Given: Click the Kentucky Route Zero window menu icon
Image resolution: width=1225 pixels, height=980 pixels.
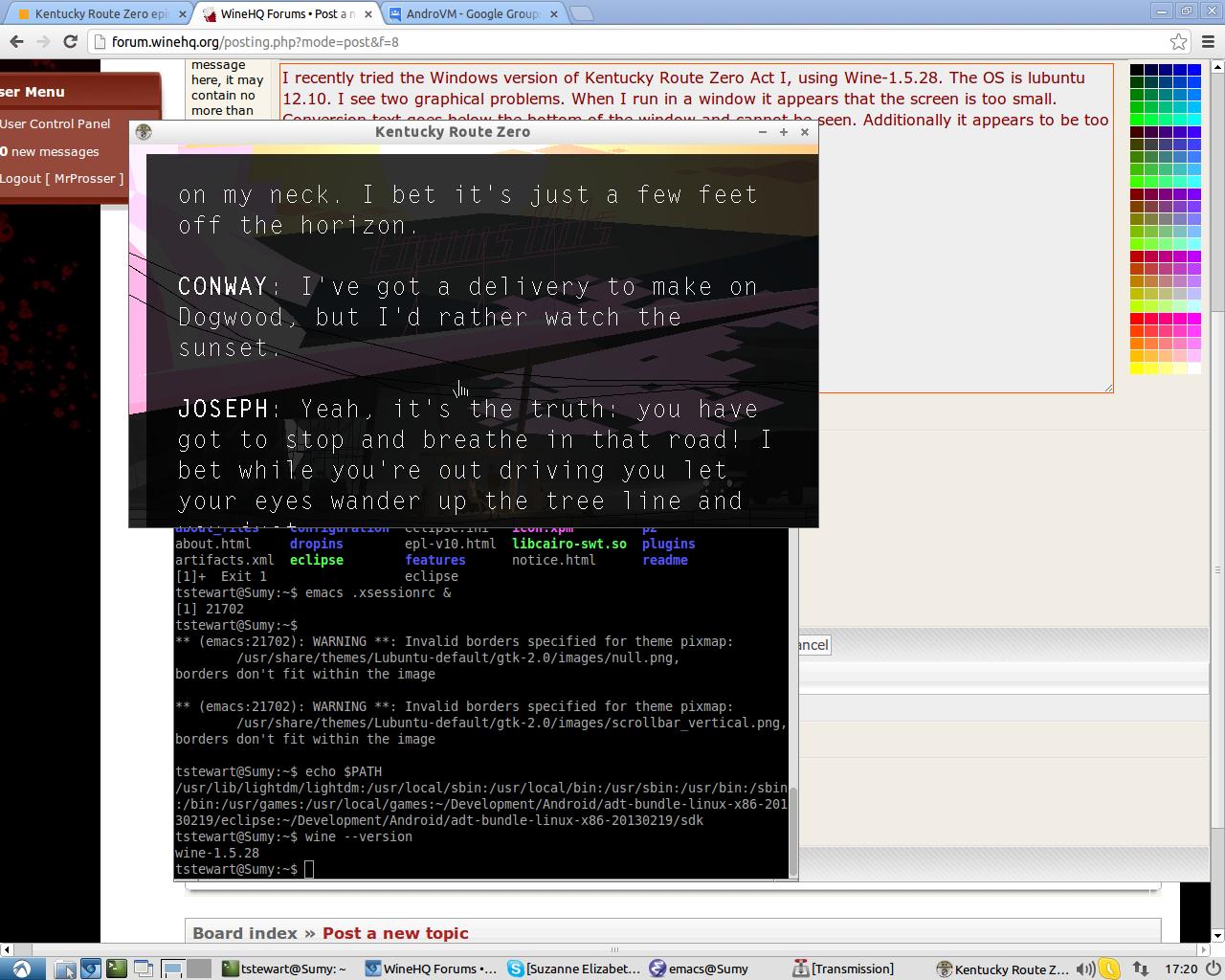Looking at the screenshot, I should [144, 132].
